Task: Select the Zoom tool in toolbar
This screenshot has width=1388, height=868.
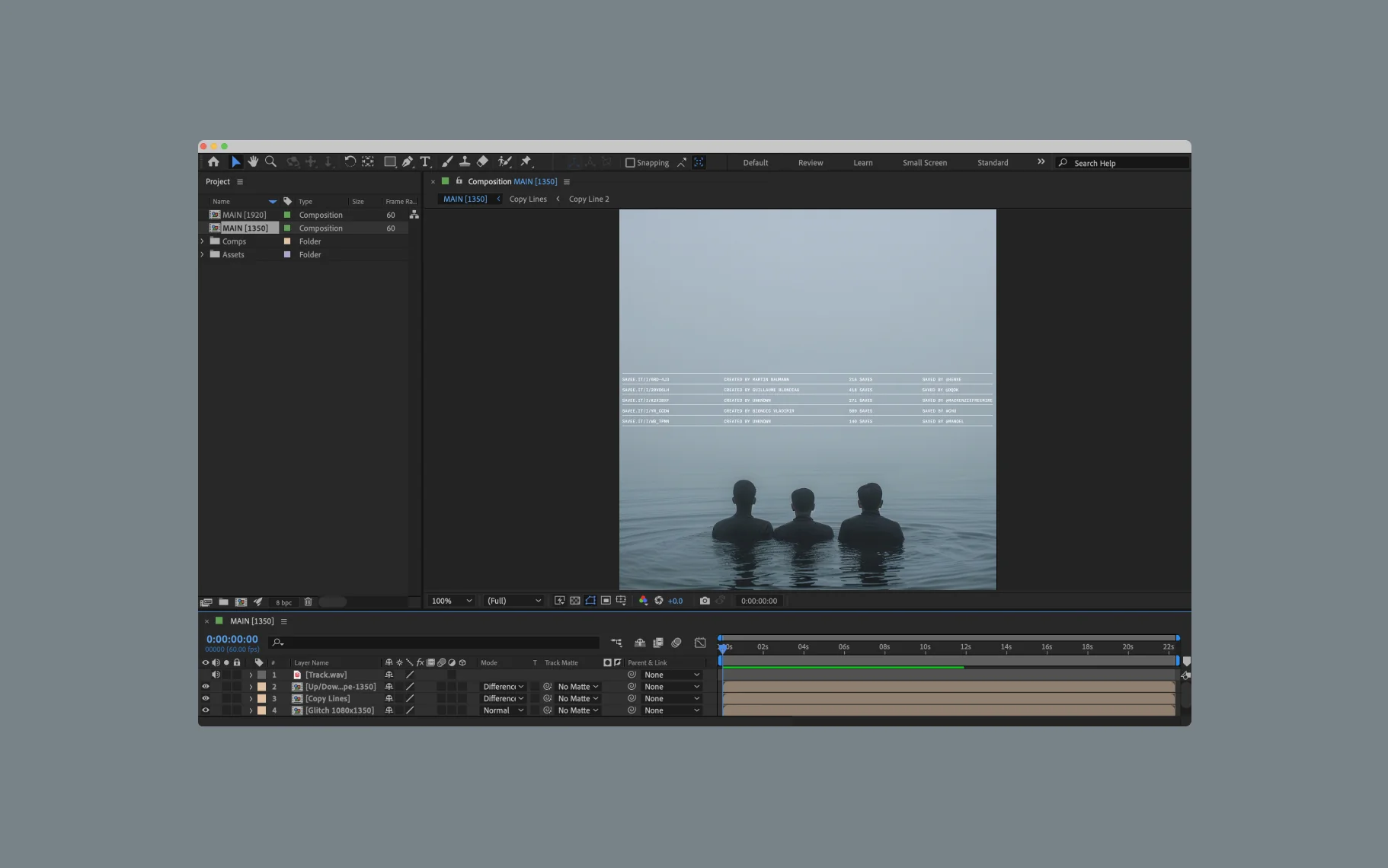Action: click(x=270, y=162)
